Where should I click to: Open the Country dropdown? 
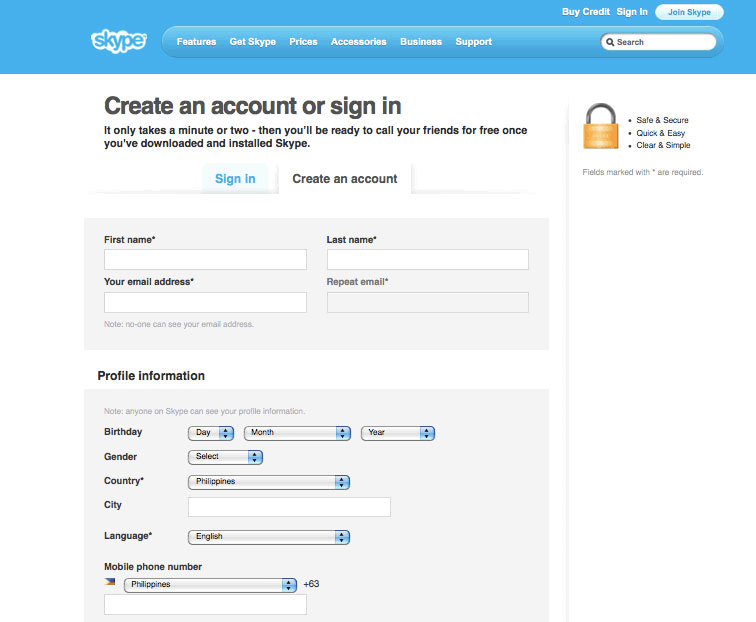[269, 482]
